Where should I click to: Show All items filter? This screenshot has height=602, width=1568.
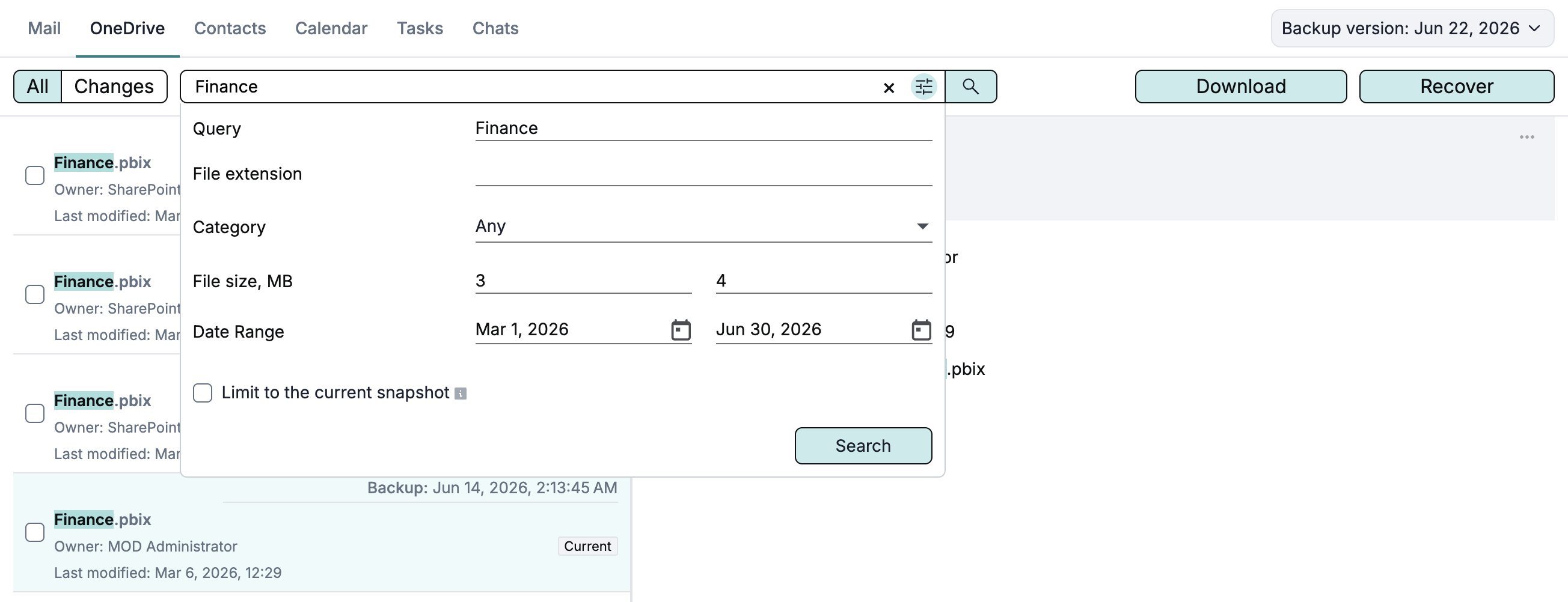(x=38, y=87)
